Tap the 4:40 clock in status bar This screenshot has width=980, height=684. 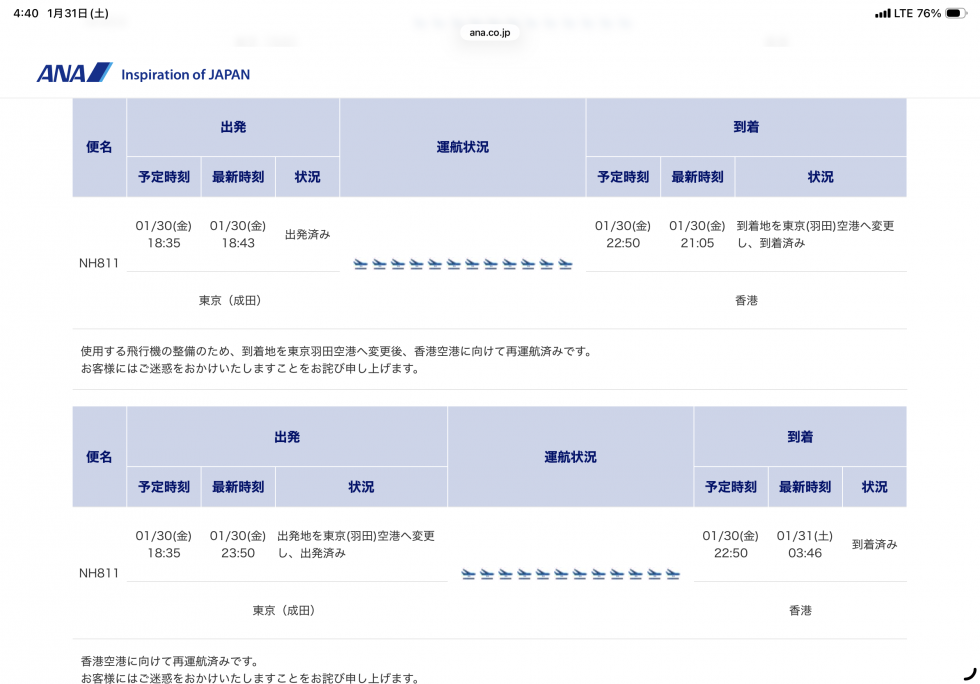tap(26, 14)
